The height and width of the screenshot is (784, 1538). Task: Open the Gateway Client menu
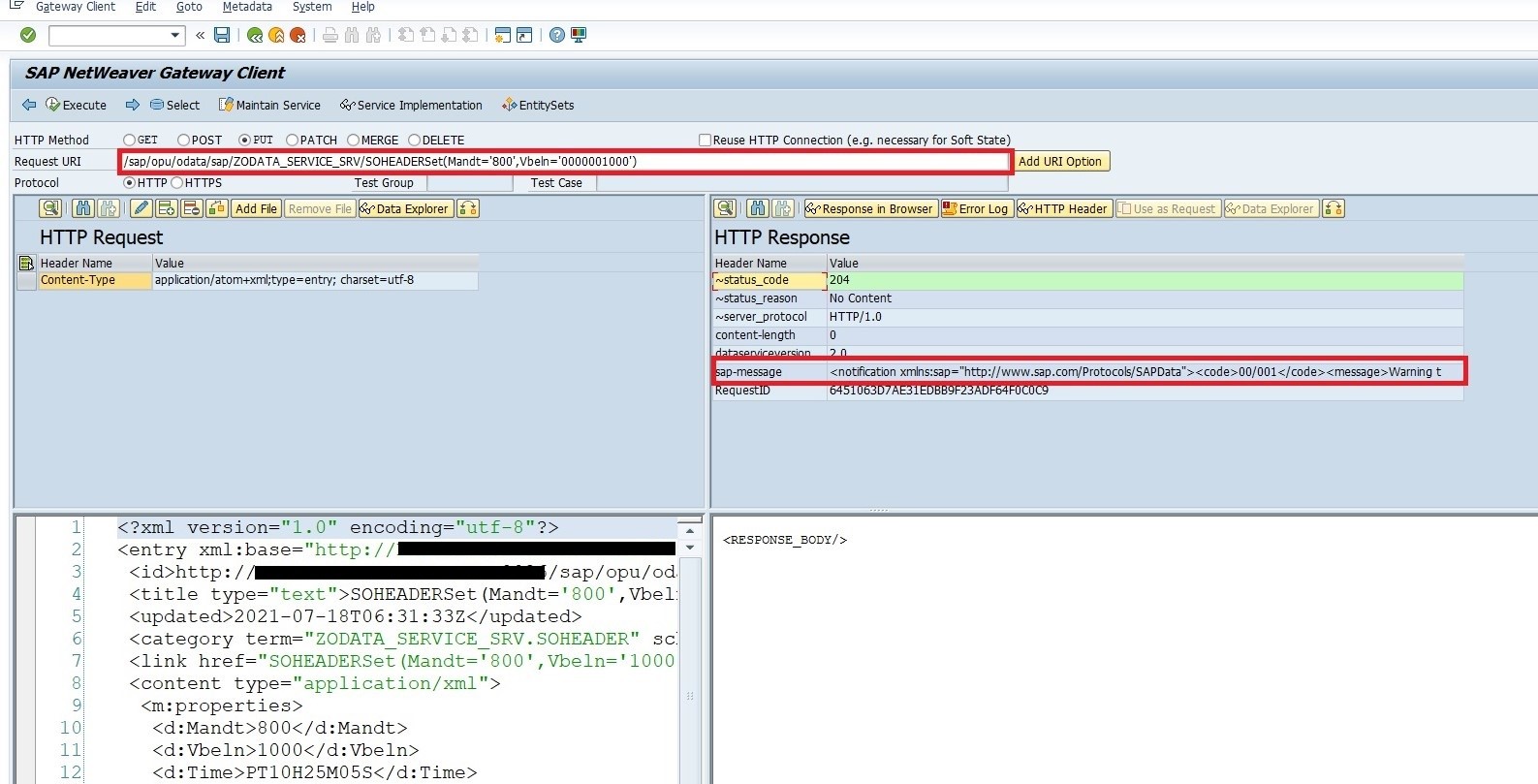click(x=76, y=7)
